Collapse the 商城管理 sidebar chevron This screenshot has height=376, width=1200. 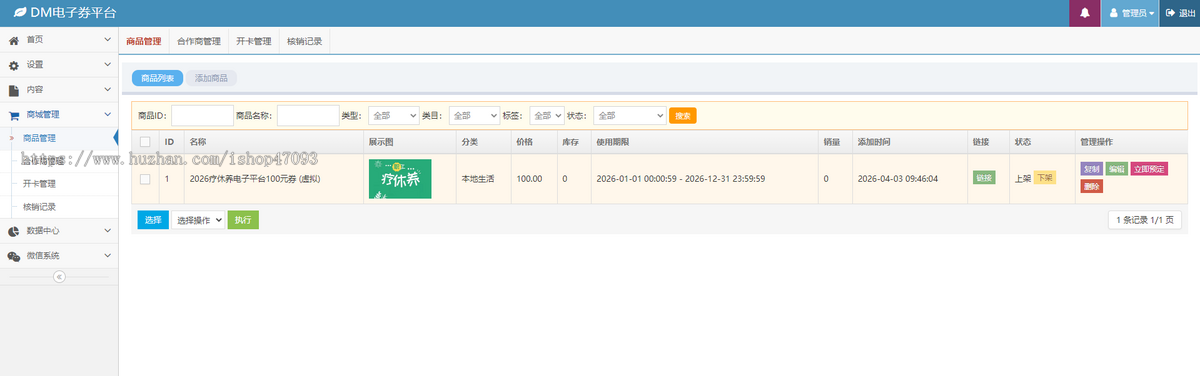107,116
